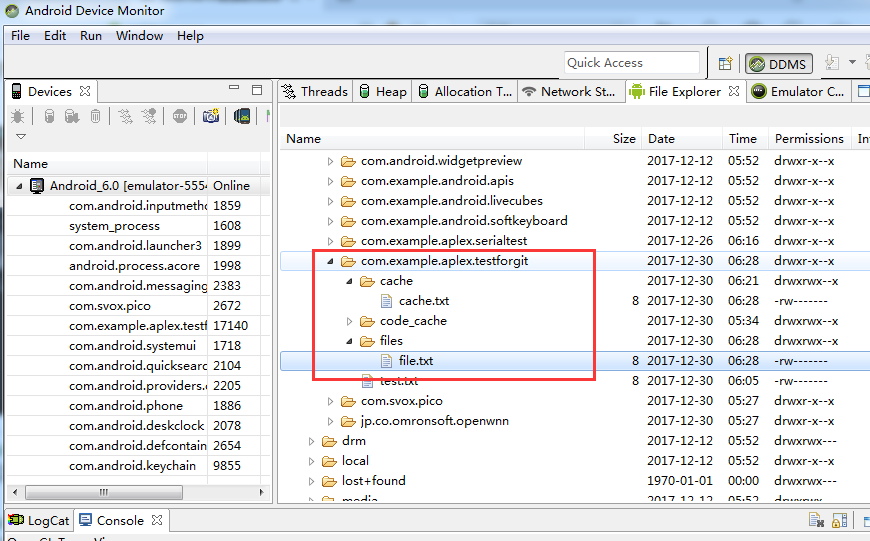Screen dimensions: 870x541
Task: Switch to the Threads tab
Action: pos(315,92)
